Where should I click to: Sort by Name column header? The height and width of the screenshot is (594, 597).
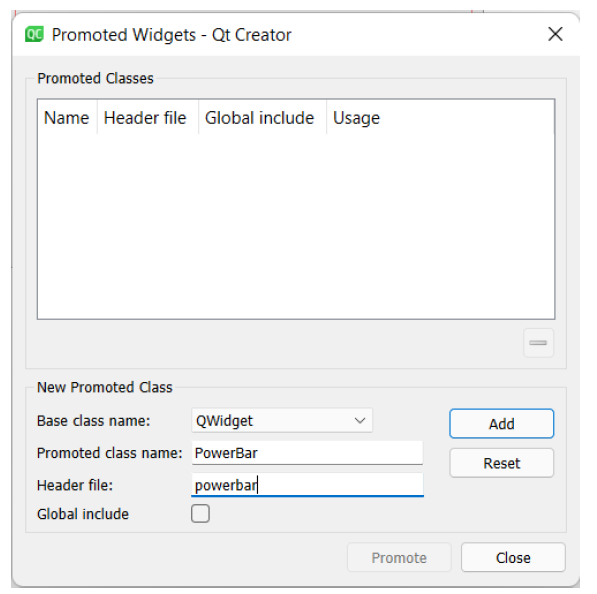click(x=67, y=118)
